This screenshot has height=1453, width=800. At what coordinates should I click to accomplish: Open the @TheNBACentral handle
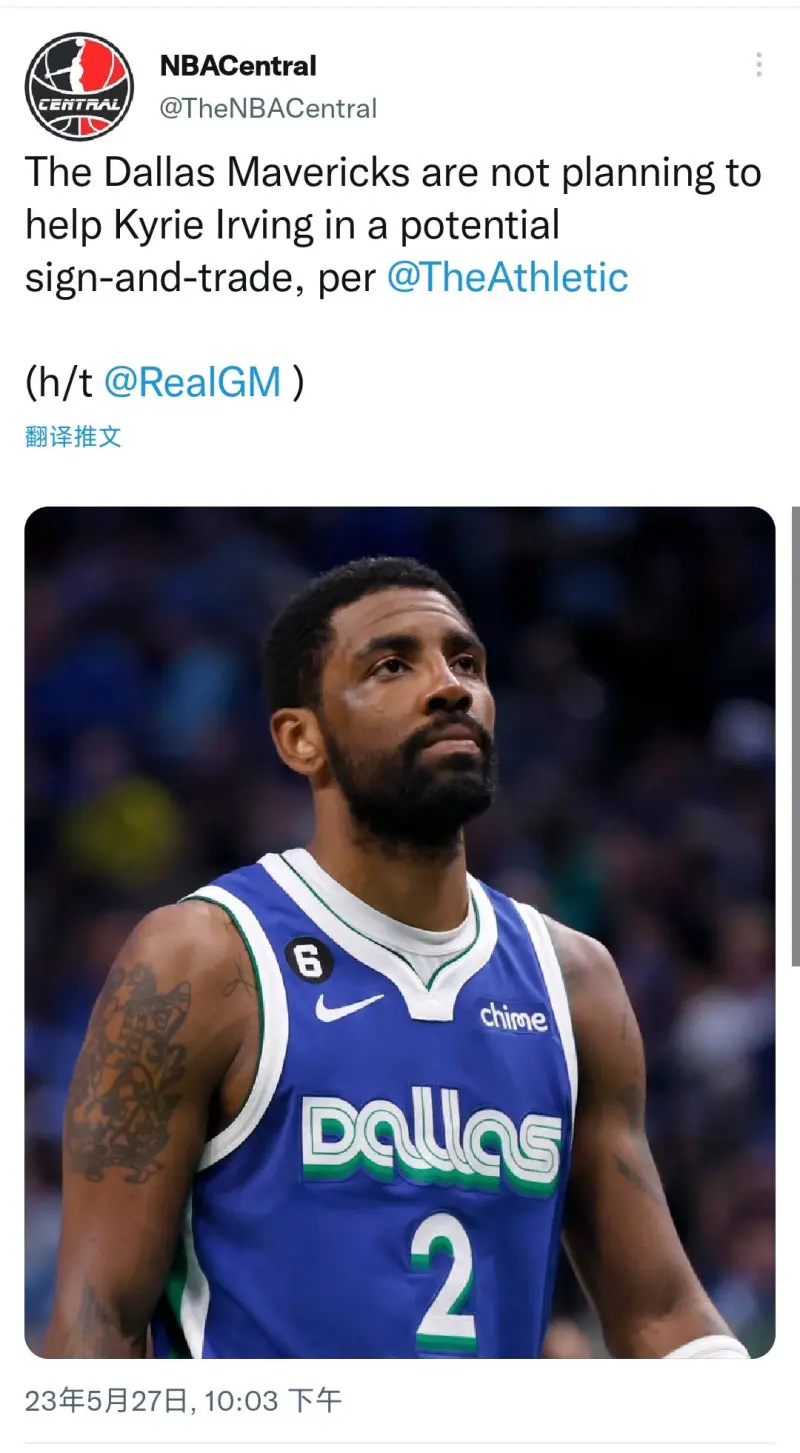click(x=268, y=108)
